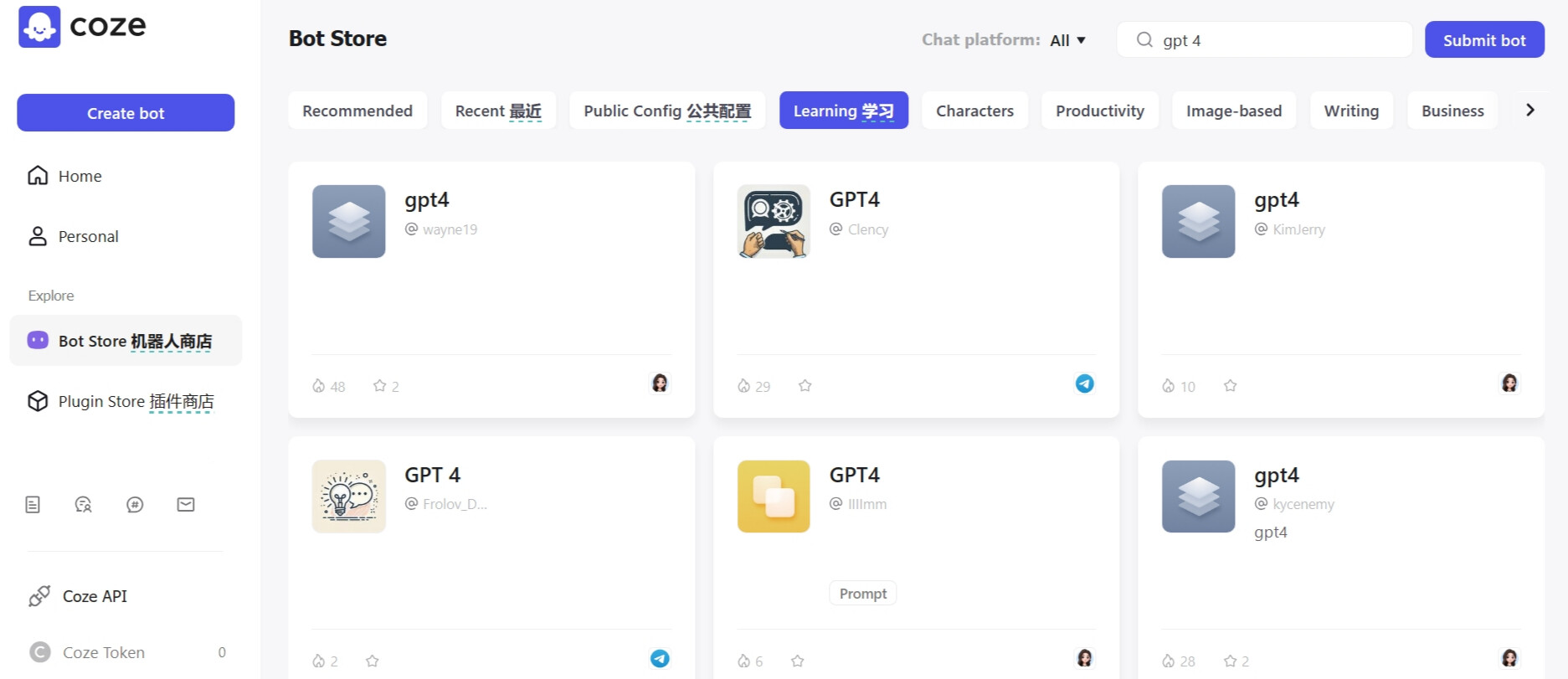The image size is (1568, 679).
Task: Open the chat support icon in sidebar
Action: pyautogui.click(x=84, y=504)
